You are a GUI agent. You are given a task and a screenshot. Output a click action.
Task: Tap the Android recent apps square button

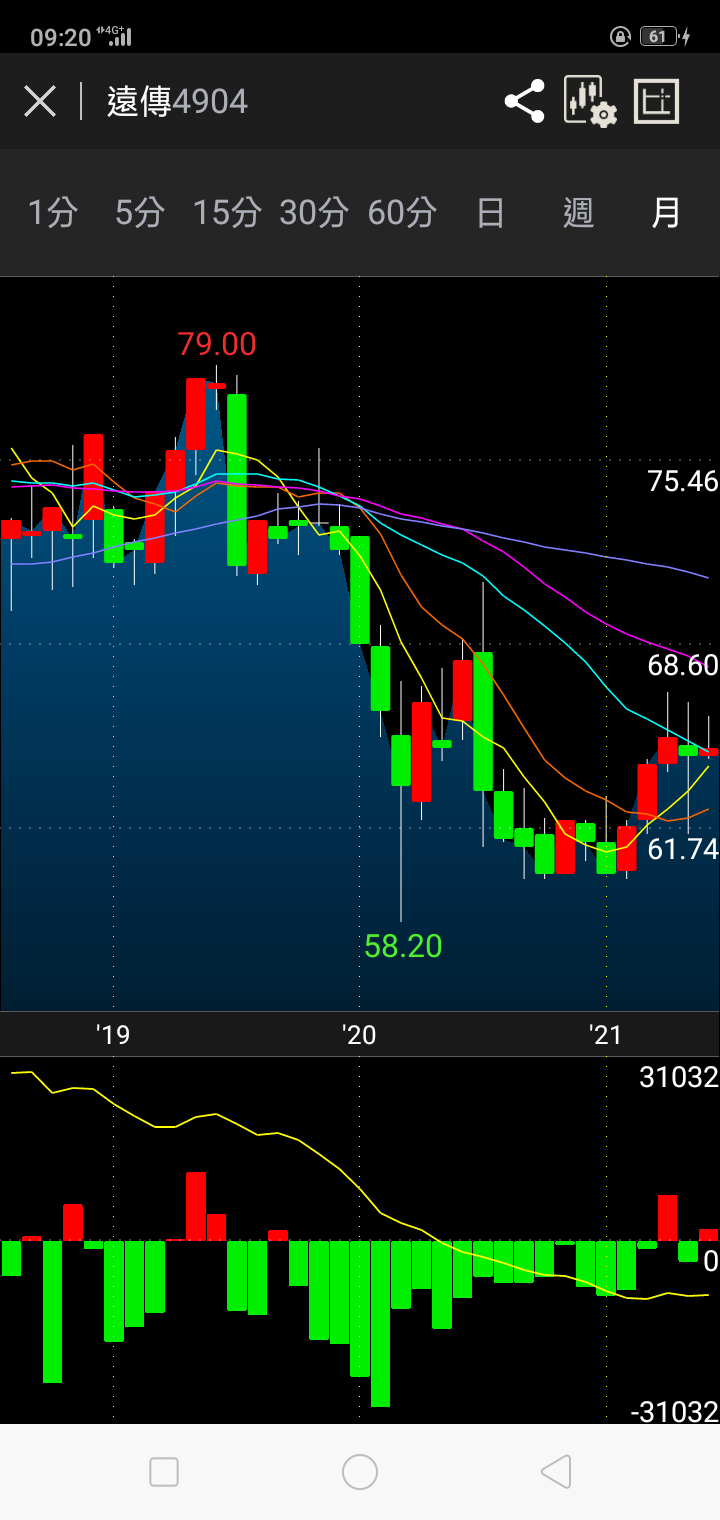coord(164,1472)
